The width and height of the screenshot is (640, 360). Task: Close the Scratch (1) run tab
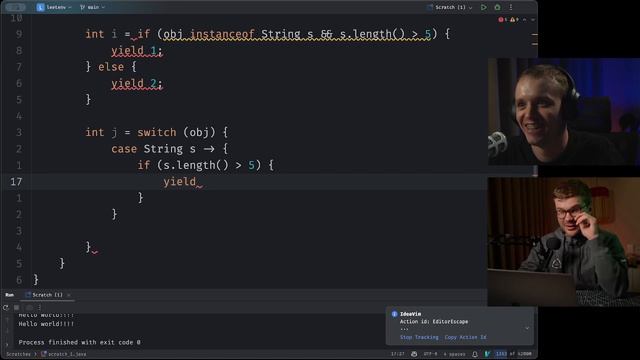click(69, 295)
